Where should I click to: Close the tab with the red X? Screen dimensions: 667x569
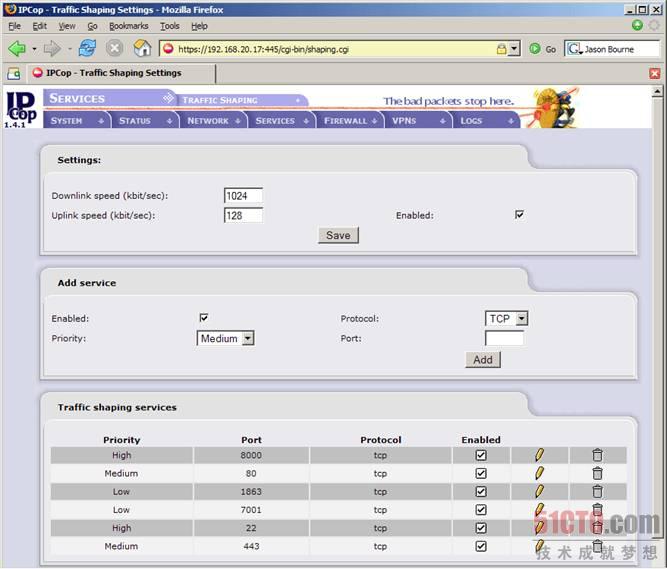pyautogui.click(x=655, y=74)
